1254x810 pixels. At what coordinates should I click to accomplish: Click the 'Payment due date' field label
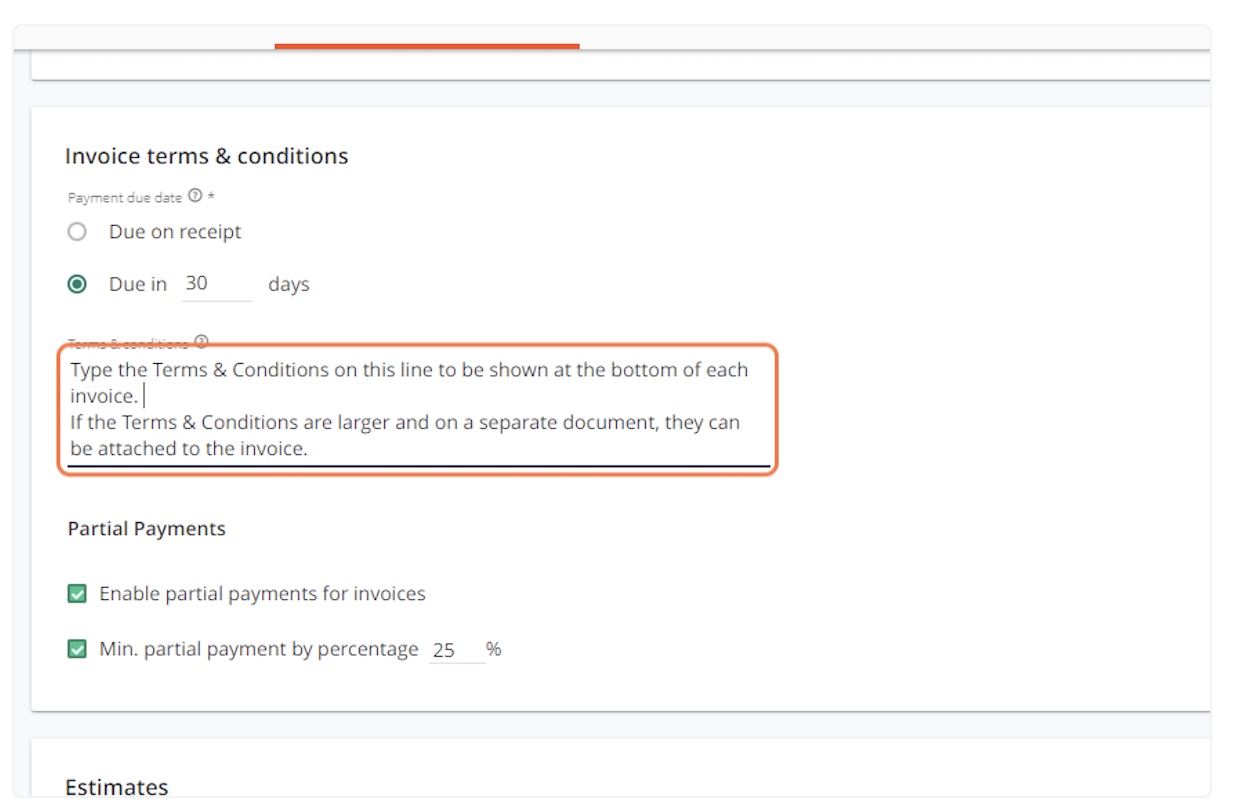(x=125, y=198)
